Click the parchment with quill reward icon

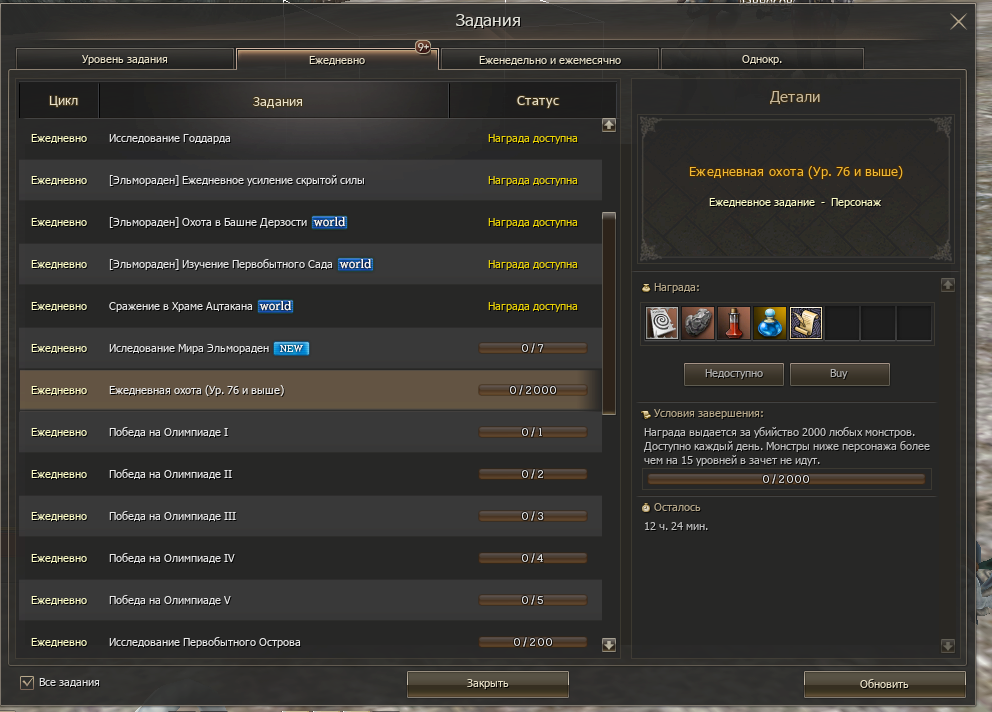806,323
